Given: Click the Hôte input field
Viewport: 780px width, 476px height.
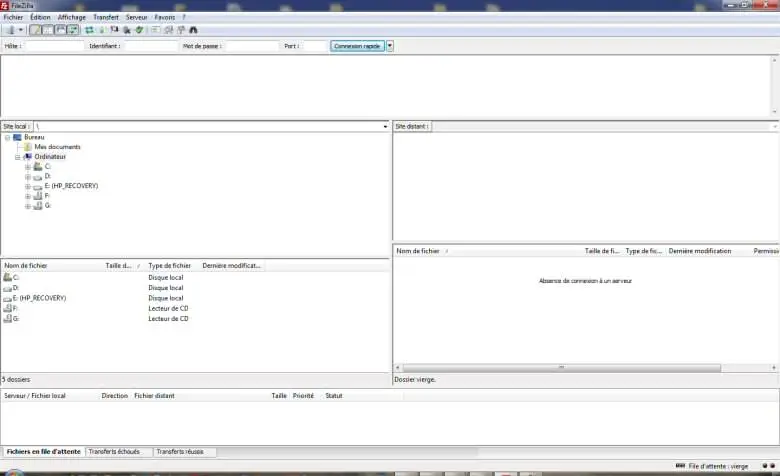Looking at the screenshot, I should coord(54,46).
